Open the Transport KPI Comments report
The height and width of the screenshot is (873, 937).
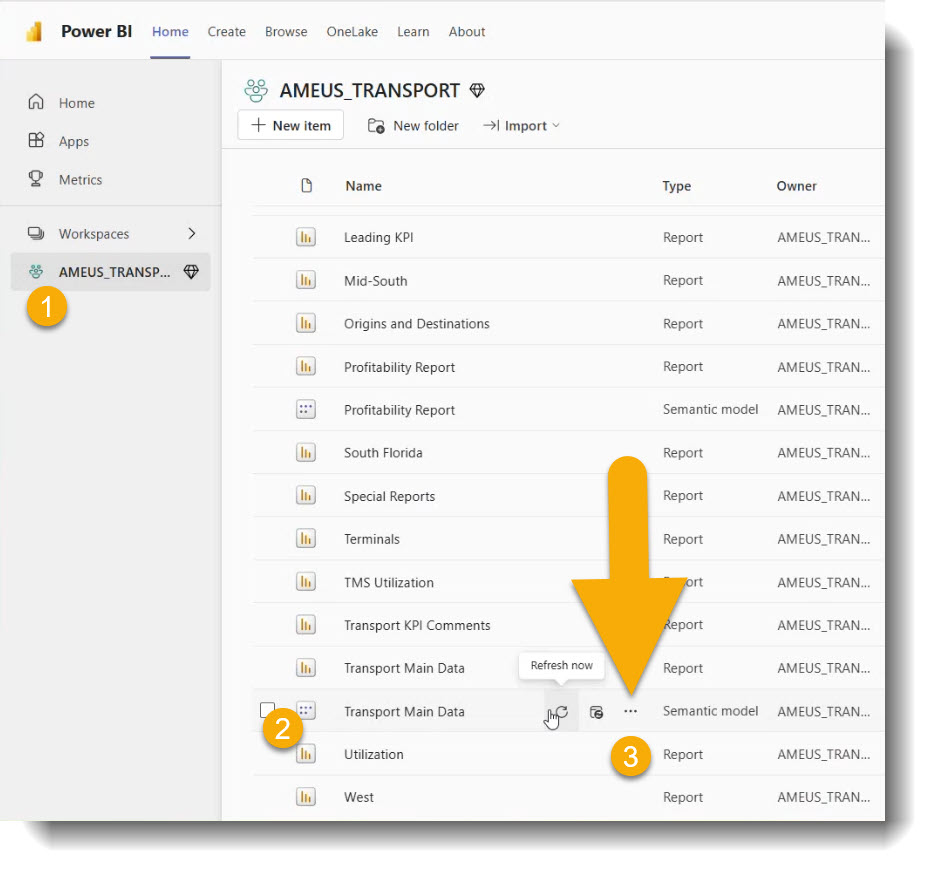(x=417, y=625)
